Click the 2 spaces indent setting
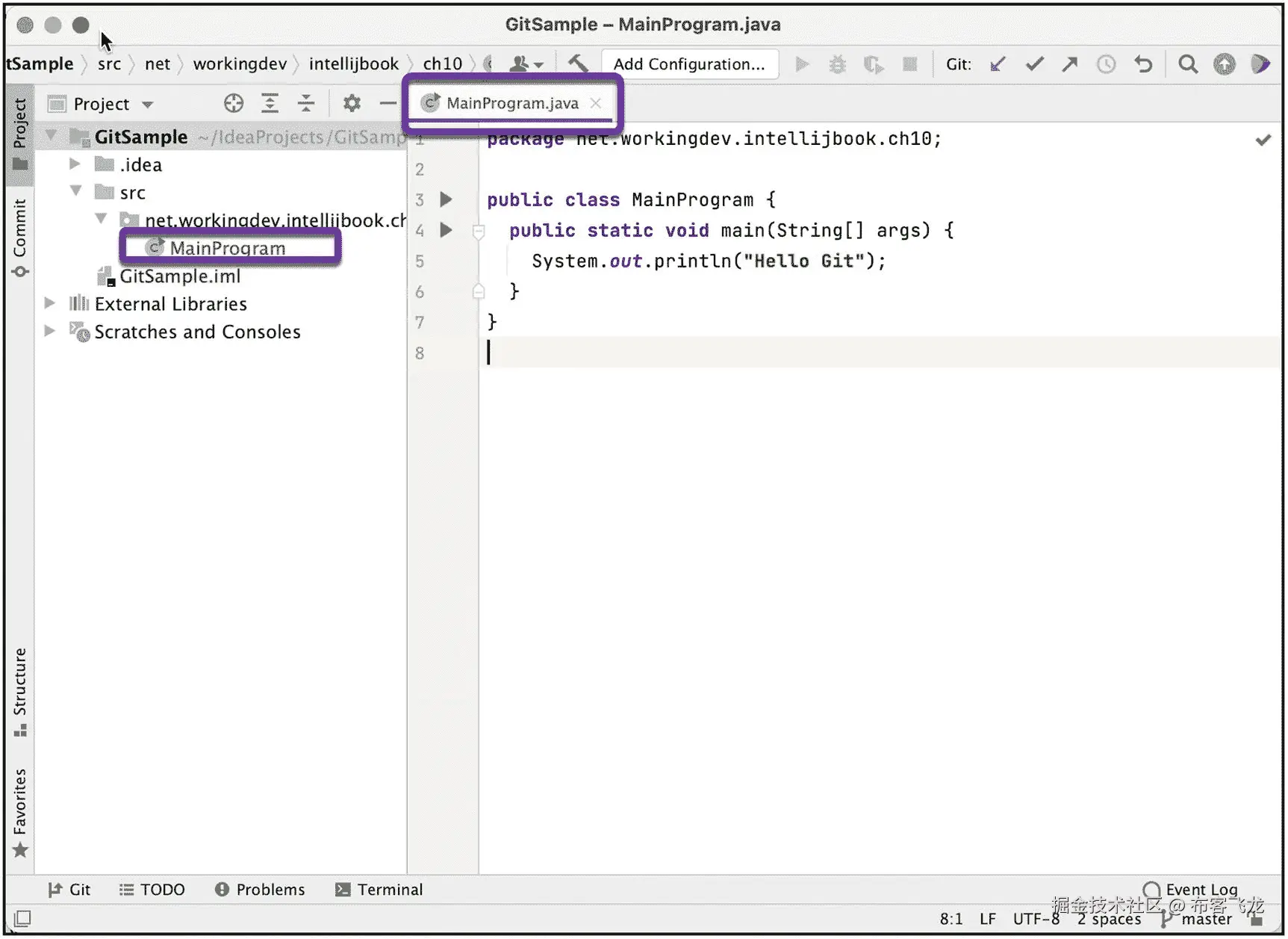1288x939 pixels. (1109, 919)
